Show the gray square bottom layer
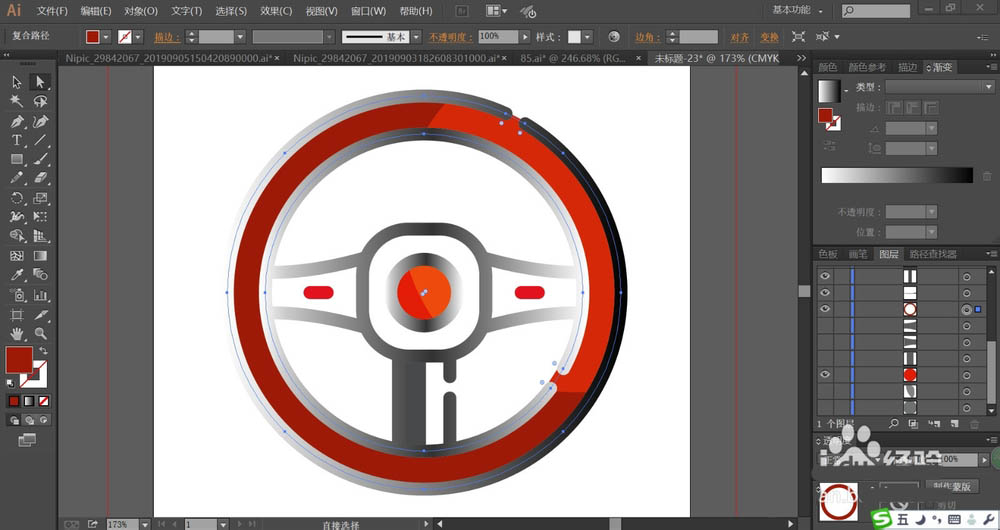This screenshot has height=530, width=1000. click(825, 408)
